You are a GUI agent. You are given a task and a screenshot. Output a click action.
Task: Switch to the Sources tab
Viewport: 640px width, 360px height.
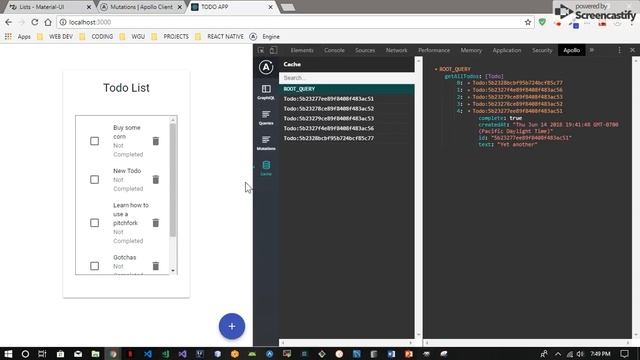365,50
